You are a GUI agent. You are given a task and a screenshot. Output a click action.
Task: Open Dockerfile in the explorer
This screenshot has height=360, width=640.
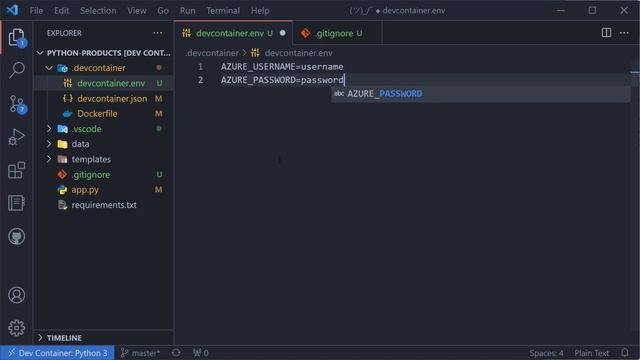[103, 113]
